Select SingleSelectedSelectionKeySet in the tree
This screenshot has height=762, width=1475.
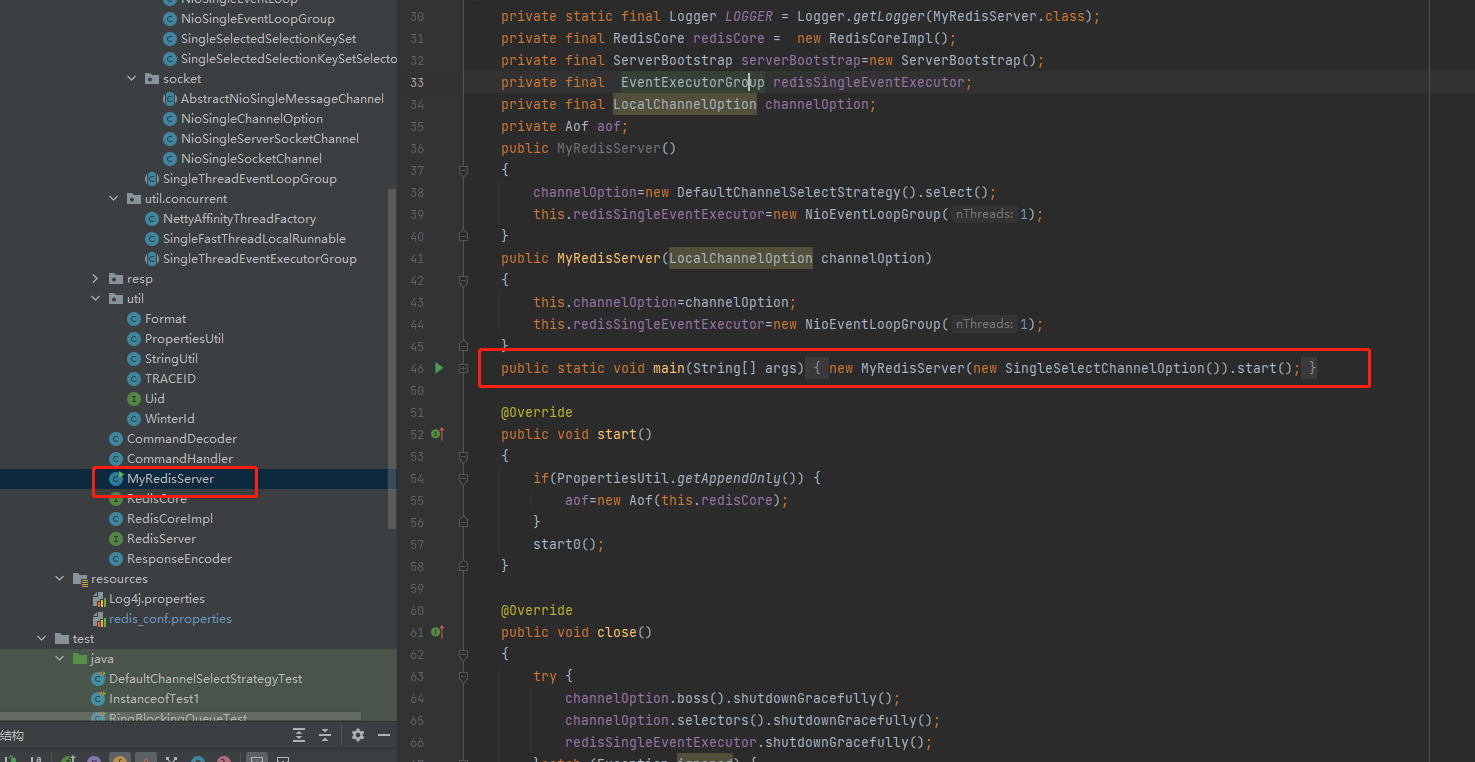pos(268,39)
